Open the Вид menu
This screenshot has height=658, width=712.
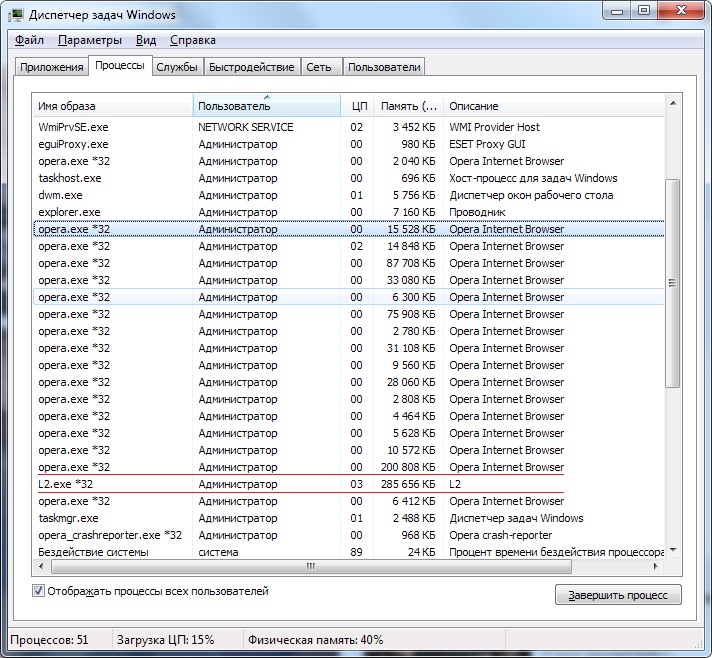click(x=146, y=40)
